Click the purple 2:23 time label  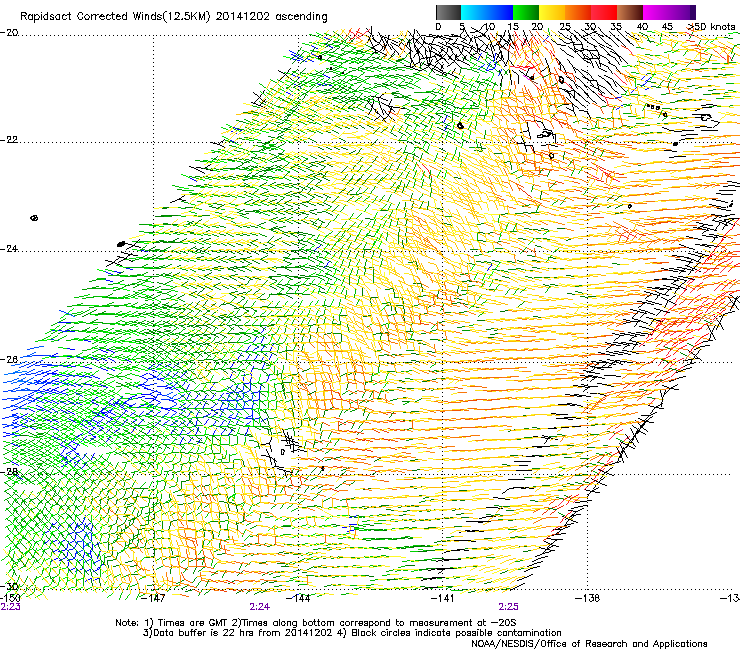(10, 607)
